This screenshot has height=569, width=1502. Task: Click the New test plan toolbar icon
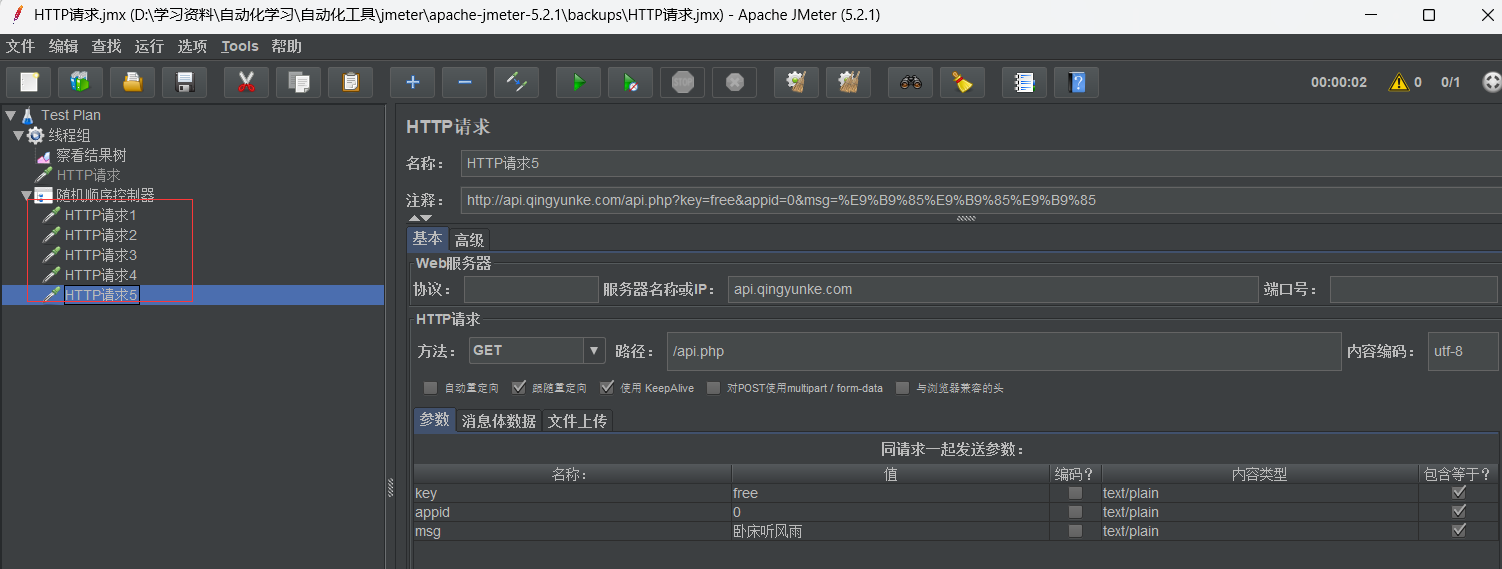point(29,82)
